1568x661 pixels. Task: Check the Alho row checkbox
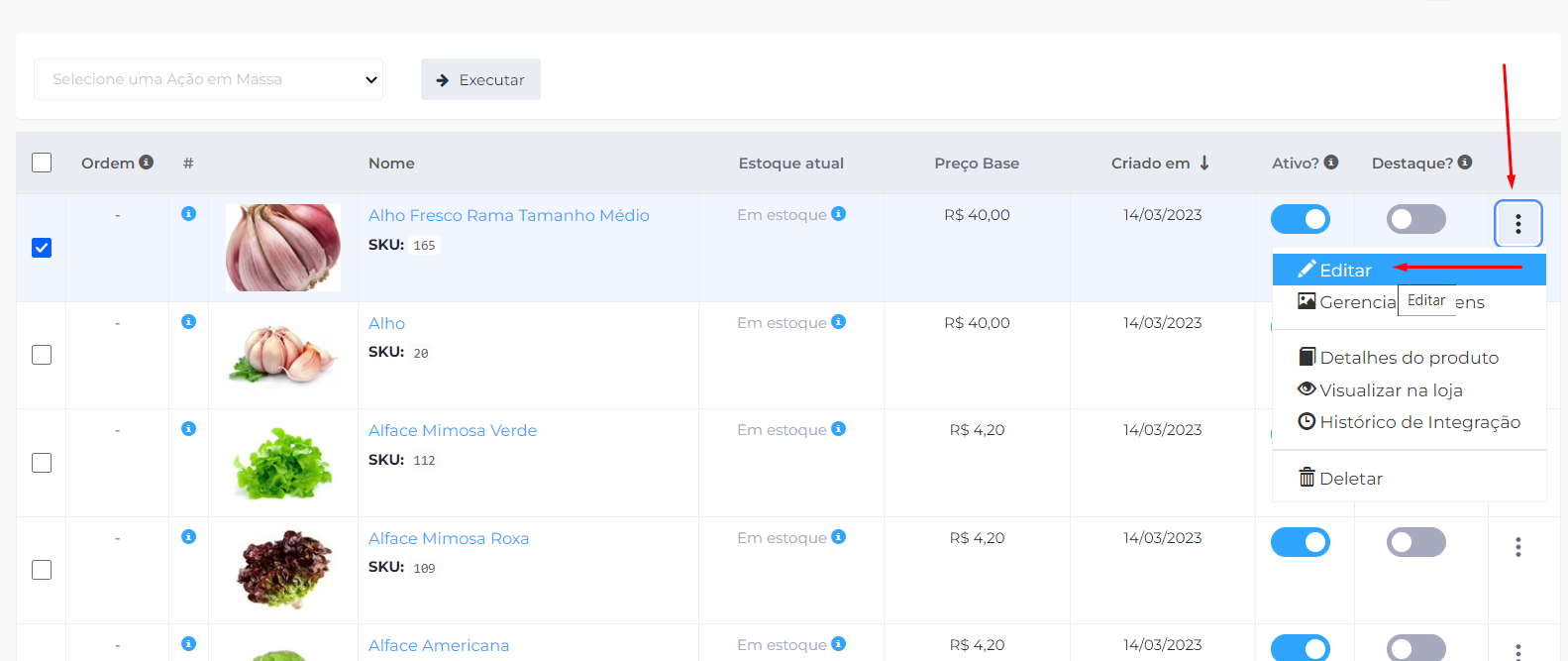[42, 355]
